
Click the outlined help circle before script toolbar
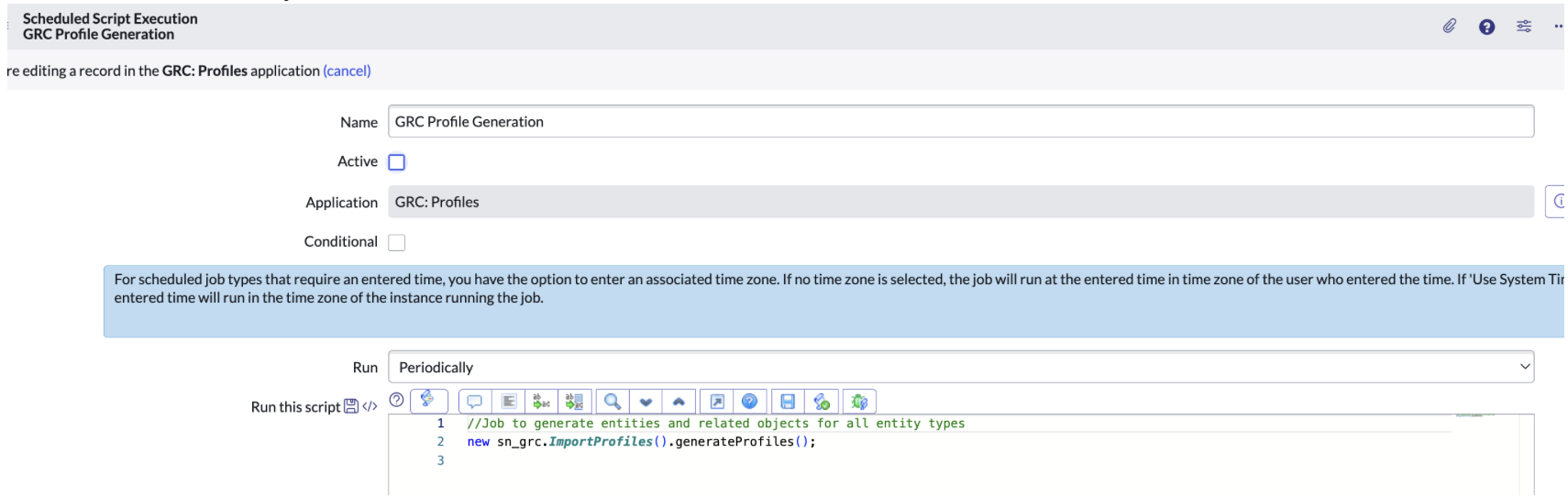(x=396, y=400)
